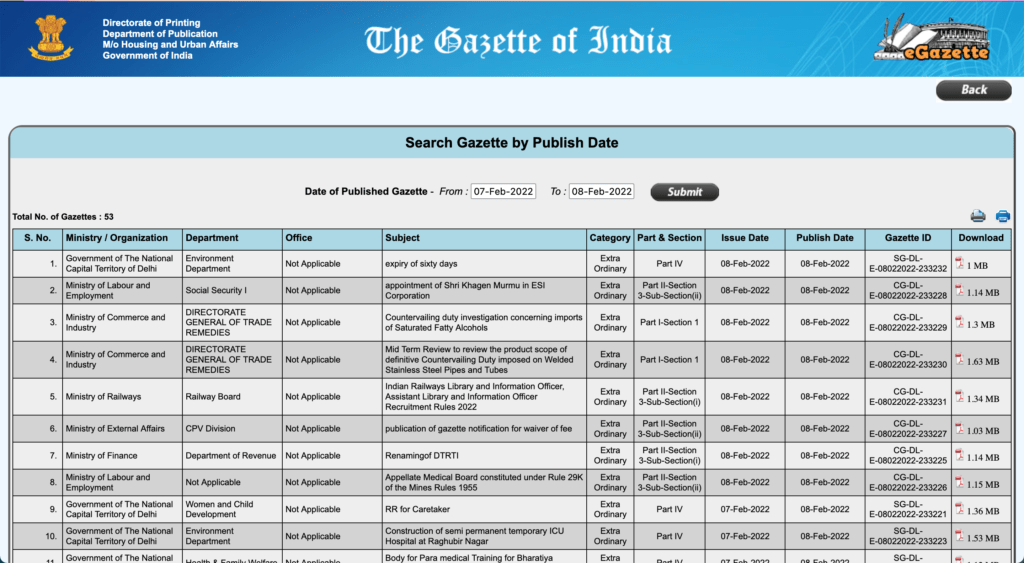Click the blue printer icon above the table
Image resolution: width=1024 pixels, height=563 pixels.
pyautogui.click(x=1002, y=216)
